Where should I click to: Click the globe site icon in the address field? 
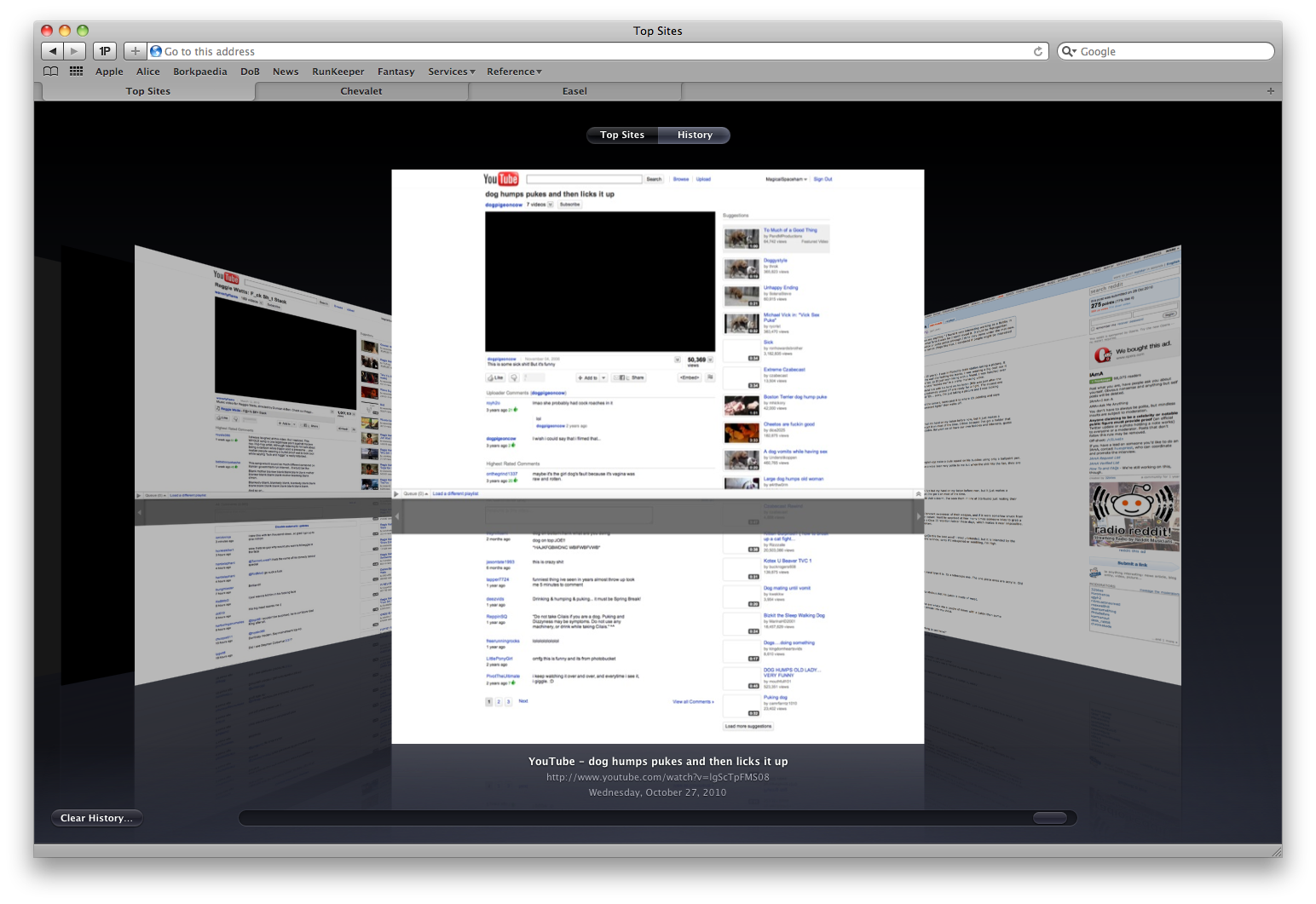[156, 51]
